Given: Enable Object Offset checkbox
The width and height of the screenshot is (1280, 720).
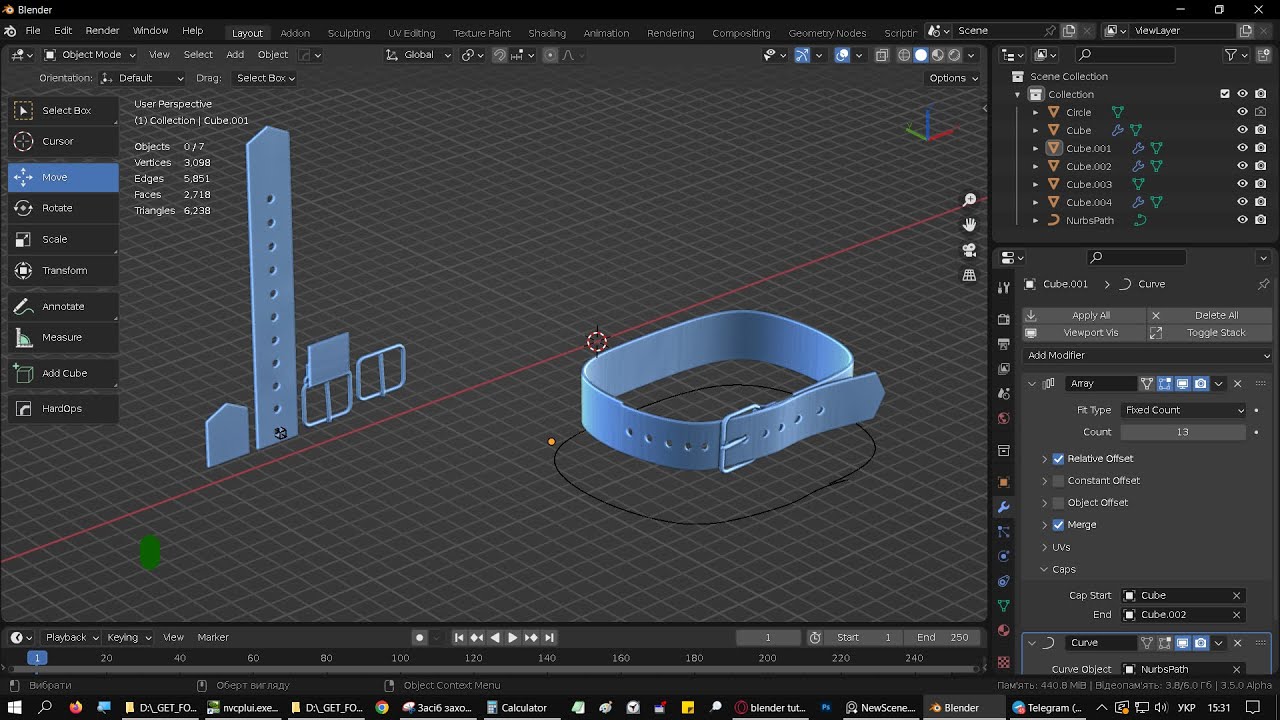Looking at the screenshot, I should coord(1059,502).
